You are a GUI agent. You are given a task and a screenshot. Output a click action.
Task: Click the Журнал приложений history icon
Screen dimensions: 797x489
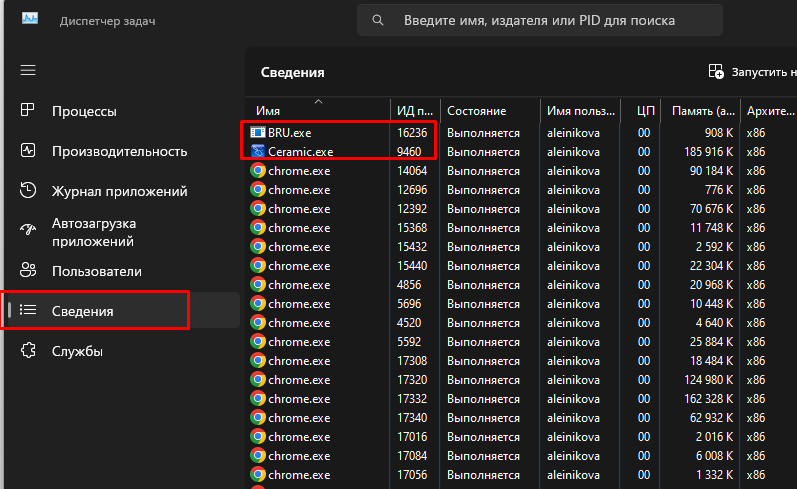[x=28, y=190]
